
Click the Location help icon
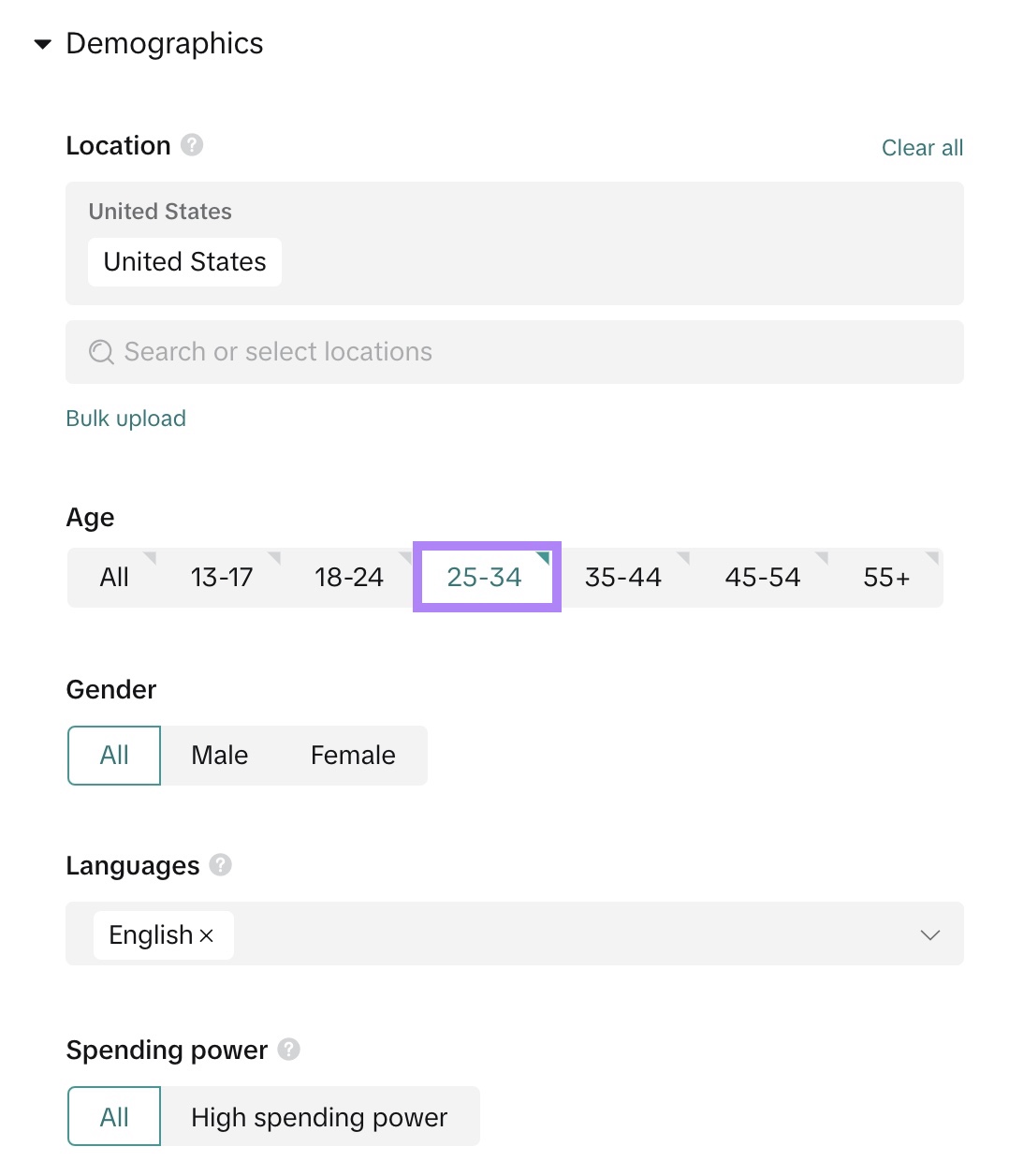(x=191, y=144)
